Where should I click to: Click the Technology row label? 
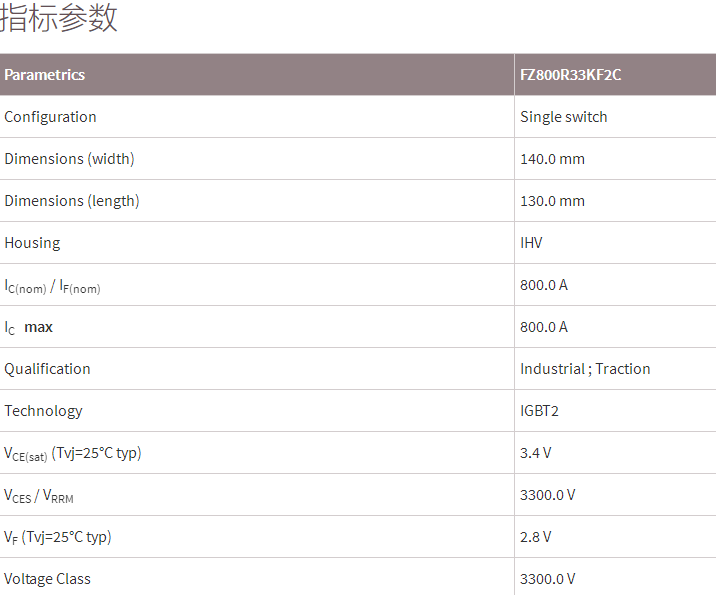click(43, 411)
